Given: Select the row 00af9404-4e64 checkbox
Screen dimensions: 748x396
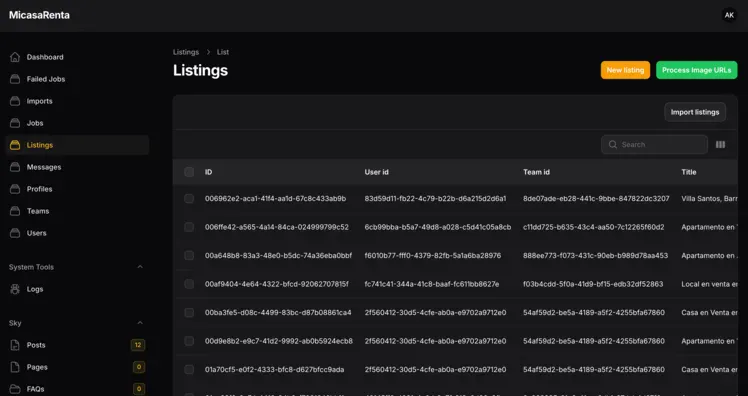Looking at the screenshot, I should [189, 284].
